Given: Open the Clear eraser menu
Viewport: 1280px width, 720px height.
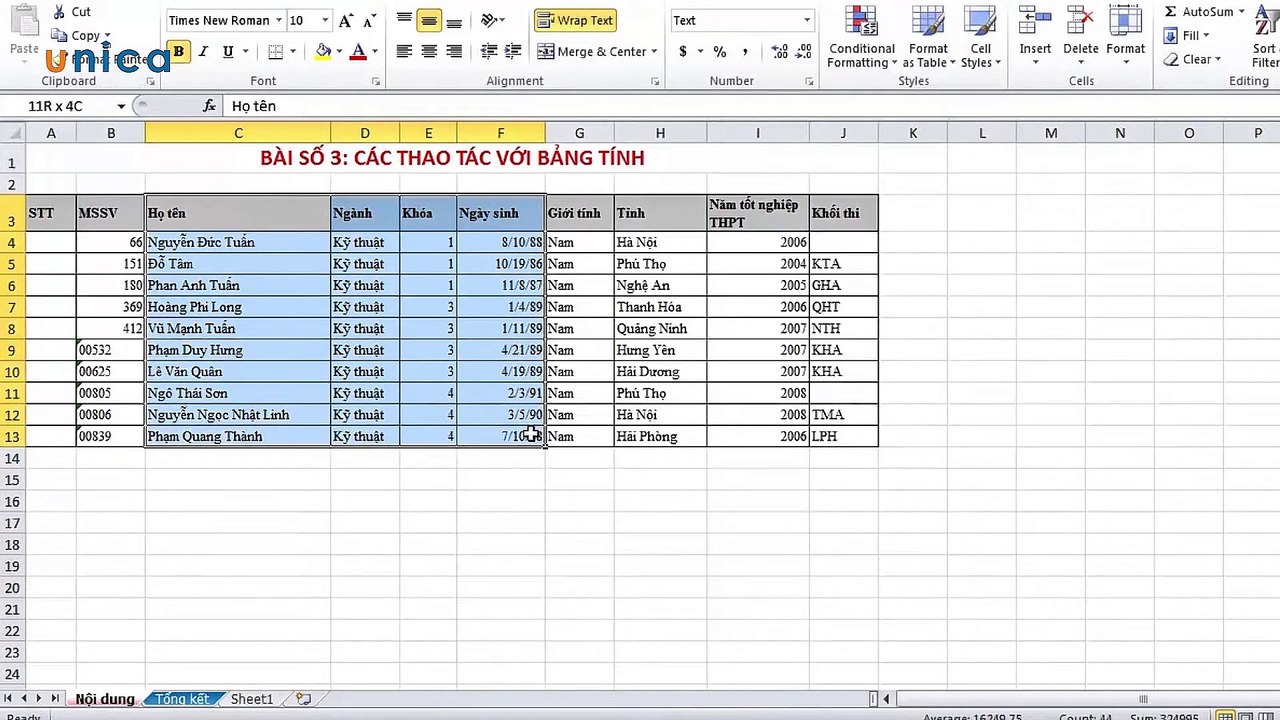Looking at the screenshot, I should 1193,59.
